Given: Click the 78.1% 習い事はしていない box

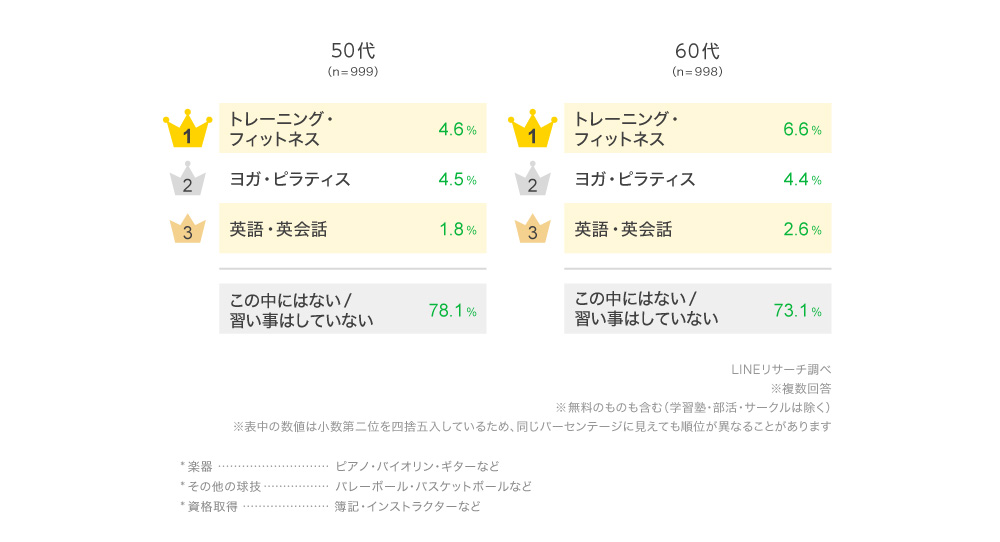Looking at the screenshot, I should coord(353,309).
